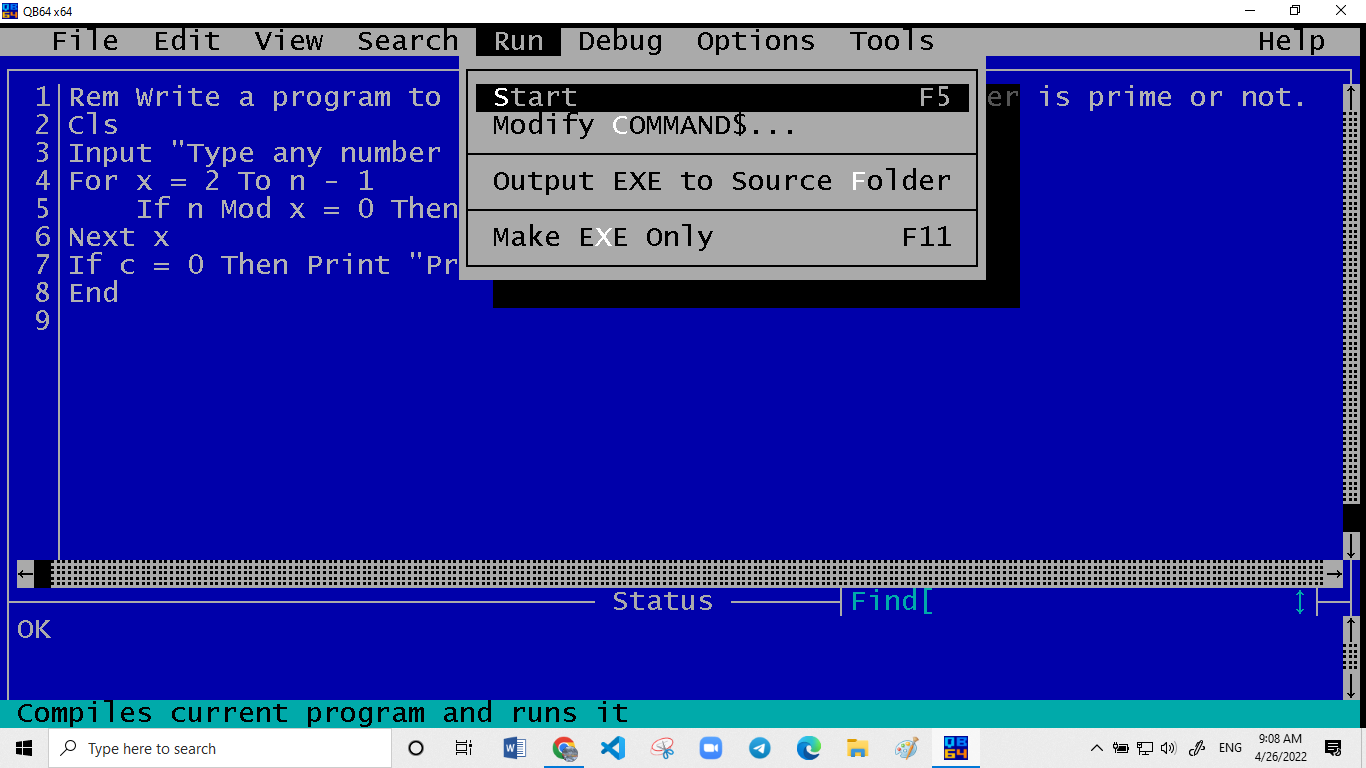This screenshot has width=1366, height=768.
Task: Open Telegram from the taskbar
Action: (760, 748)
